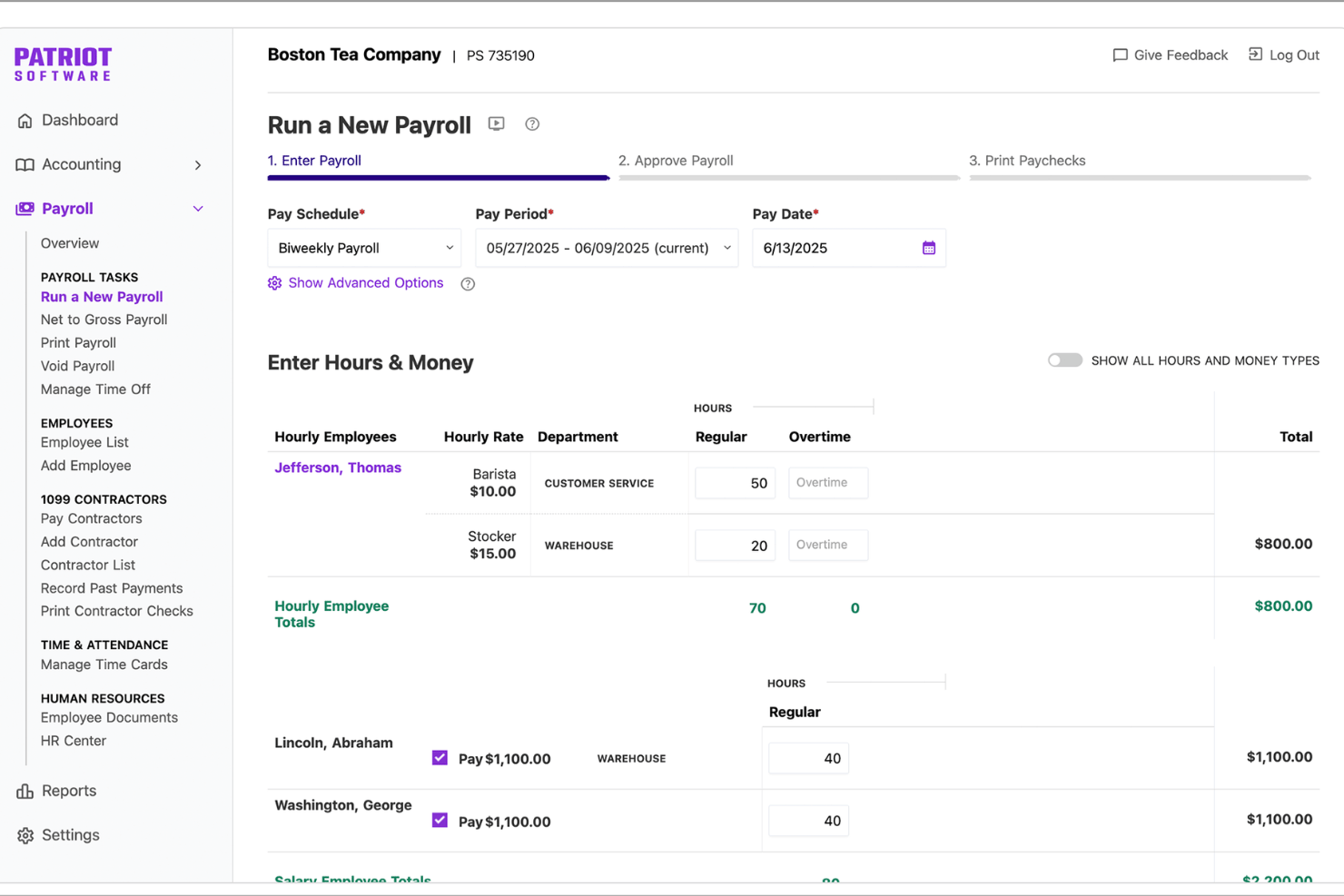Open Net to Gross Payroll
Viewport: 1344px width, 896px height.
[104, 320]
